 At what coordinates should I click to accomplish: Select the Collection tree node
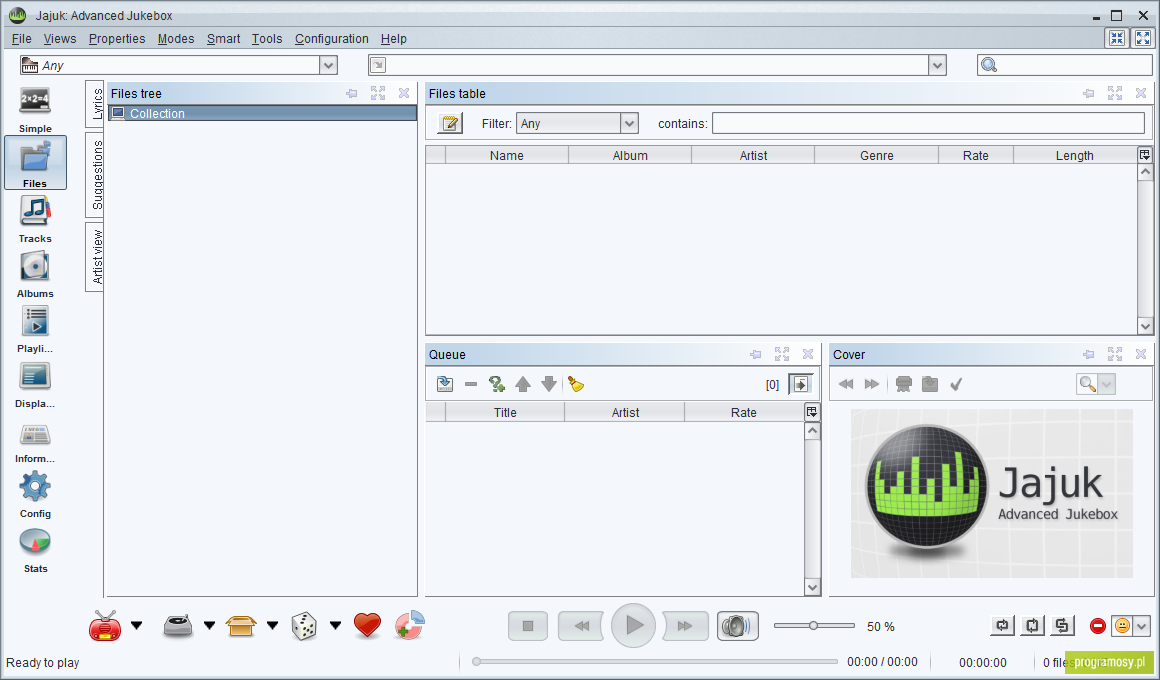pos(263,113)
